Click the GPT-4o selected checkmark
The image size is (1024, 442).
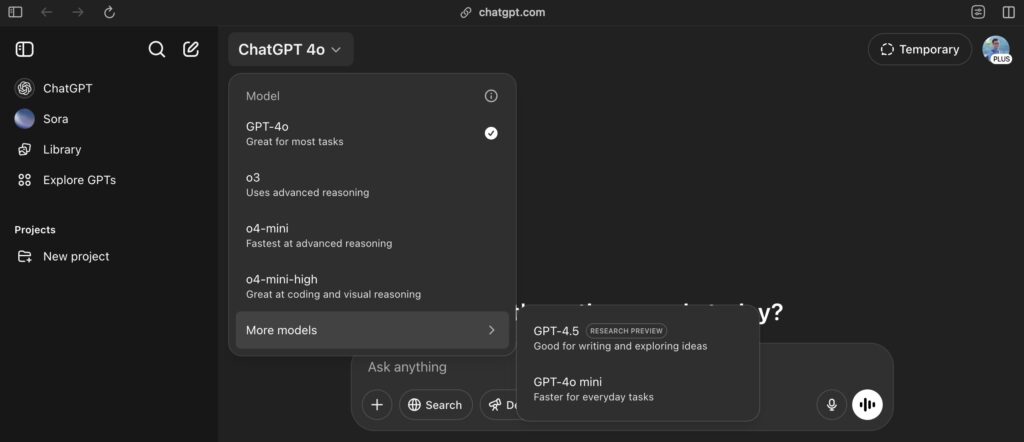pos(491,133)
